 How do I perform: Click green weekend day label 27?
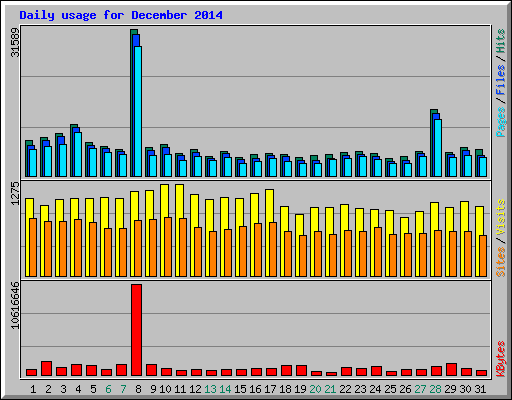click(420, 389)
